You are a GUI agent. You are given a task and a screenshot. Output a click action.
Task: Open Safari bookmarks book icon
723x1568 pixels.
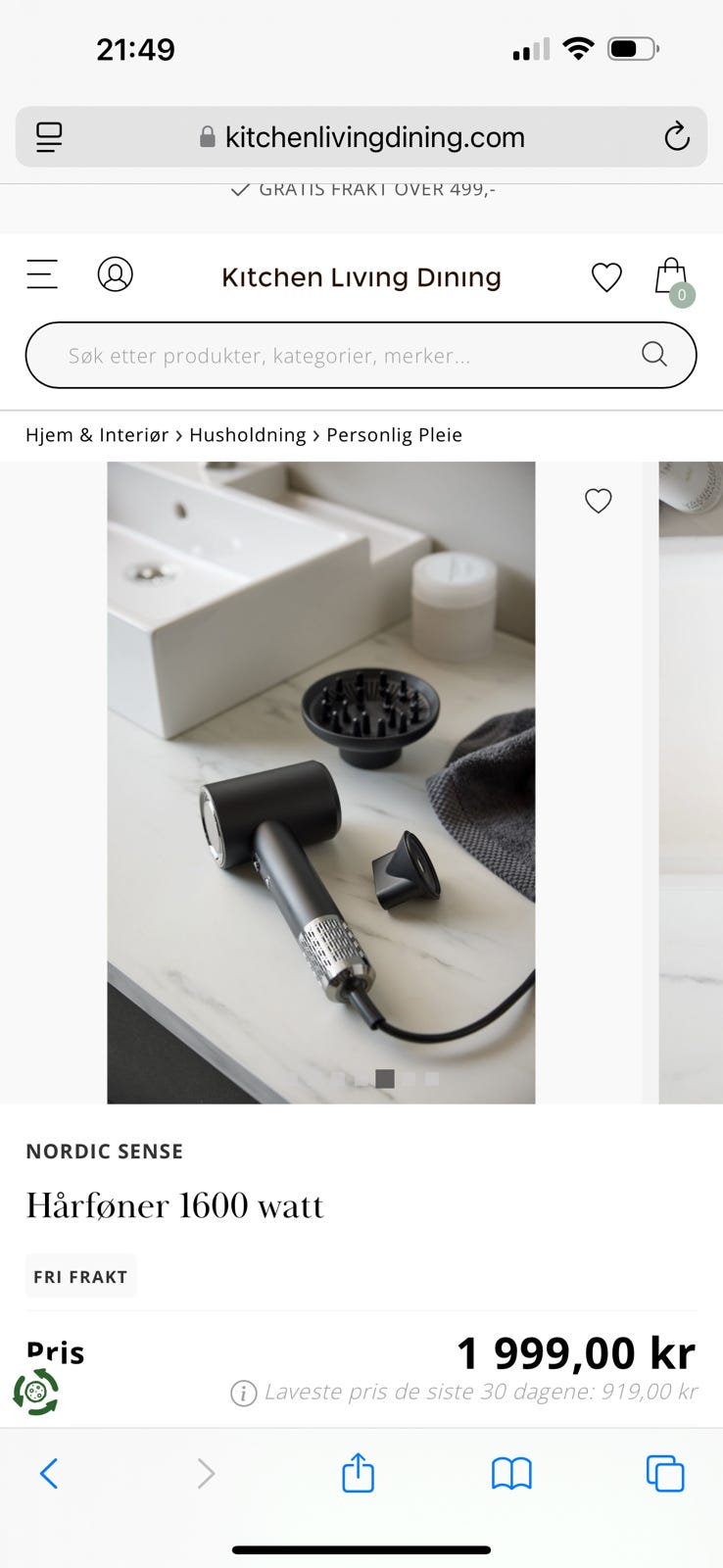pyautogui.click(x=511, y=1473)
